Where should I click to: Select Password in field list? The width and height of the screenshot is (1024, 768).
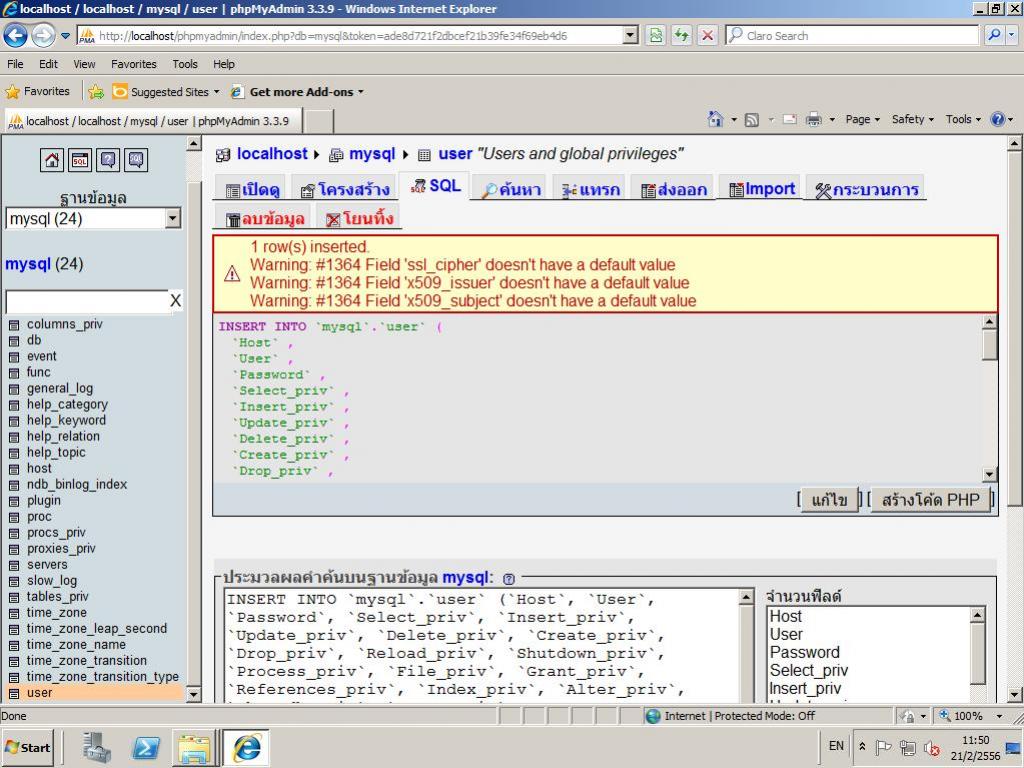coord(804,652)
